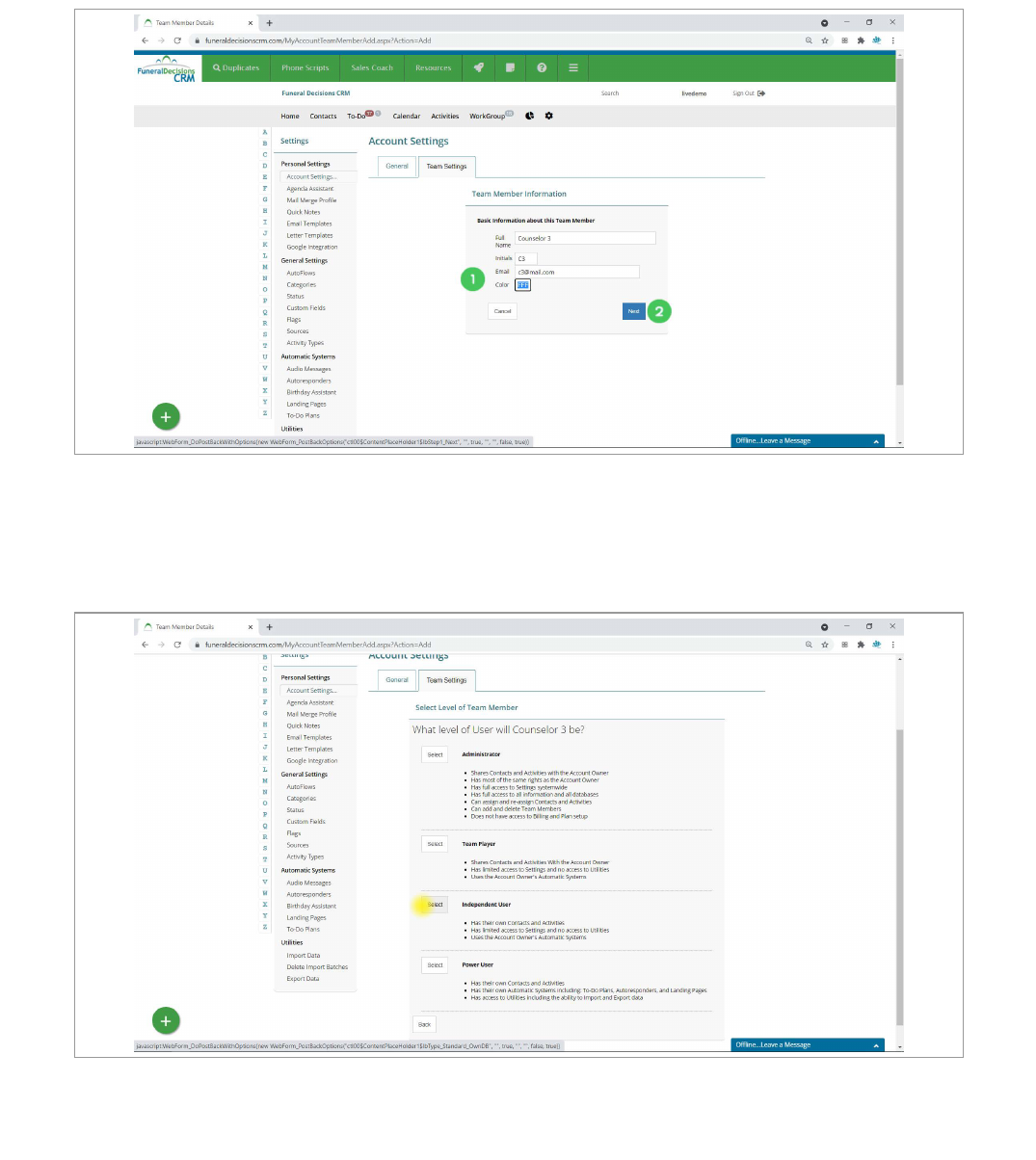Viewport: 1036px width, 1160px height.
Task: Open Phone Scripts in the green toolbar
Action: (305, 67)
